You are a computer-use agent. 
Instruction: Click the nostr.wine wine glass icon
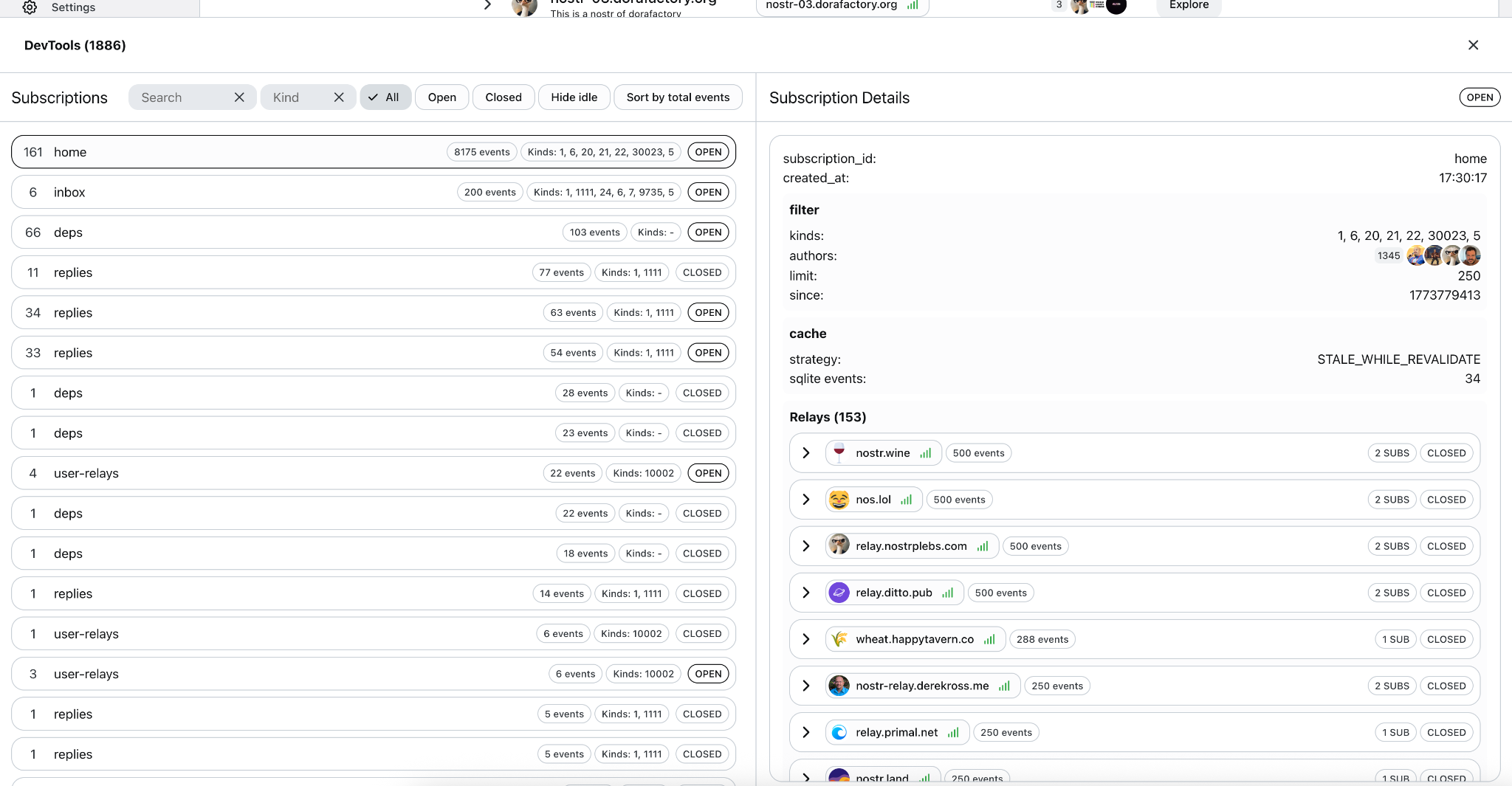click(x=839, y=452)
